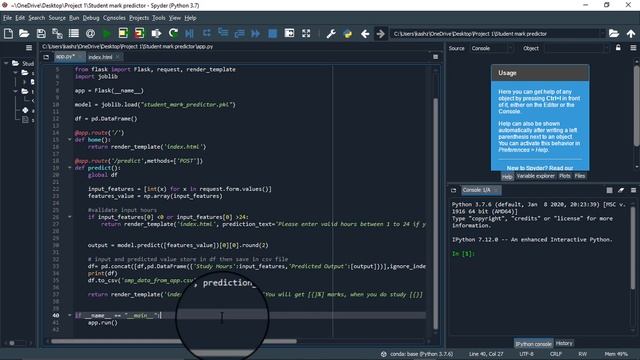Screen dimensions: 640x360
Task: Start debugging the file
Action: 190,33
